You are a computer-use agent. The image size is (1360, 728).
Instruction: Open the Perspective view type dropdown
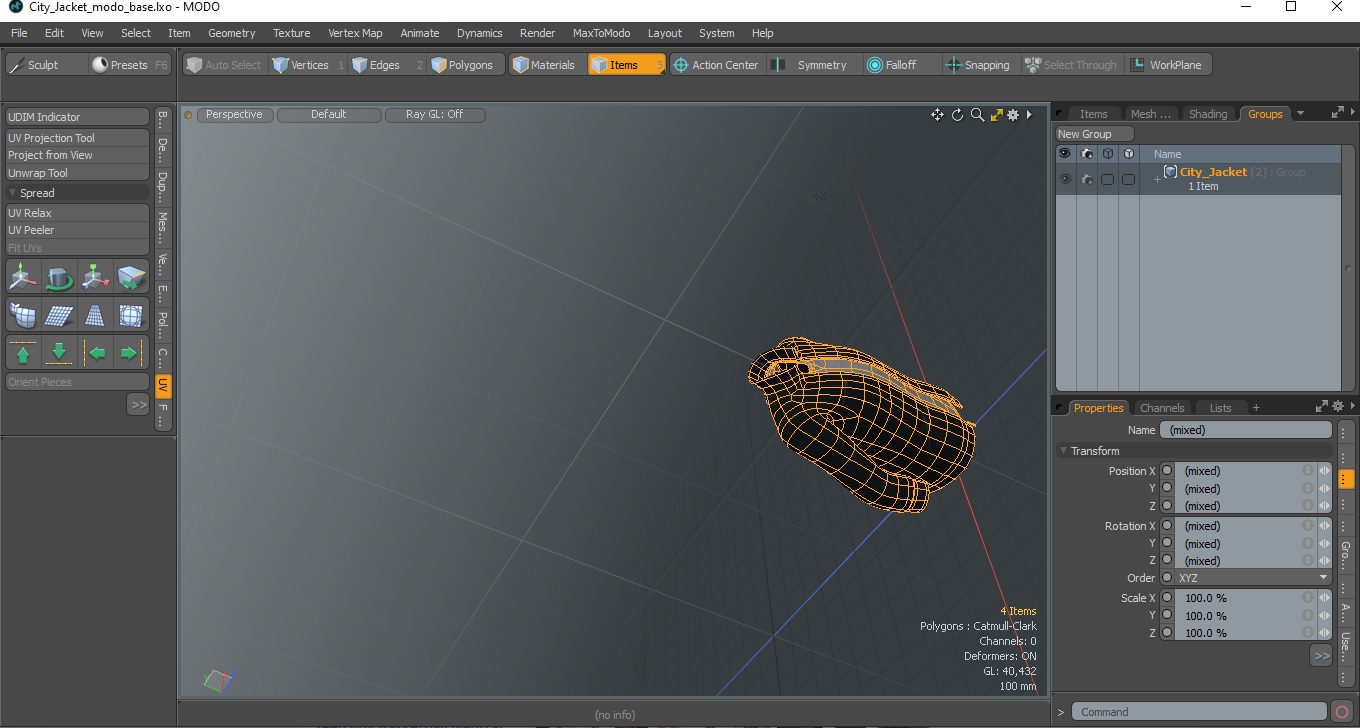(235, 115)
